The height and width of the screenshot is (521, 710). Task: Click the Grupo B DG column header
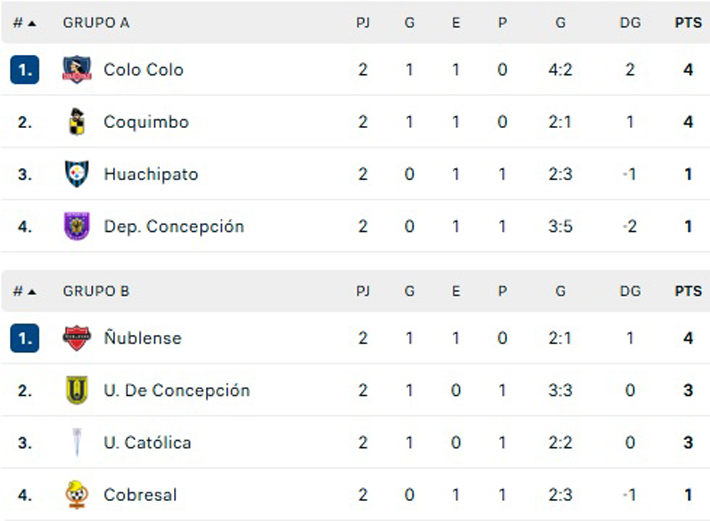(x=630, y=291)
